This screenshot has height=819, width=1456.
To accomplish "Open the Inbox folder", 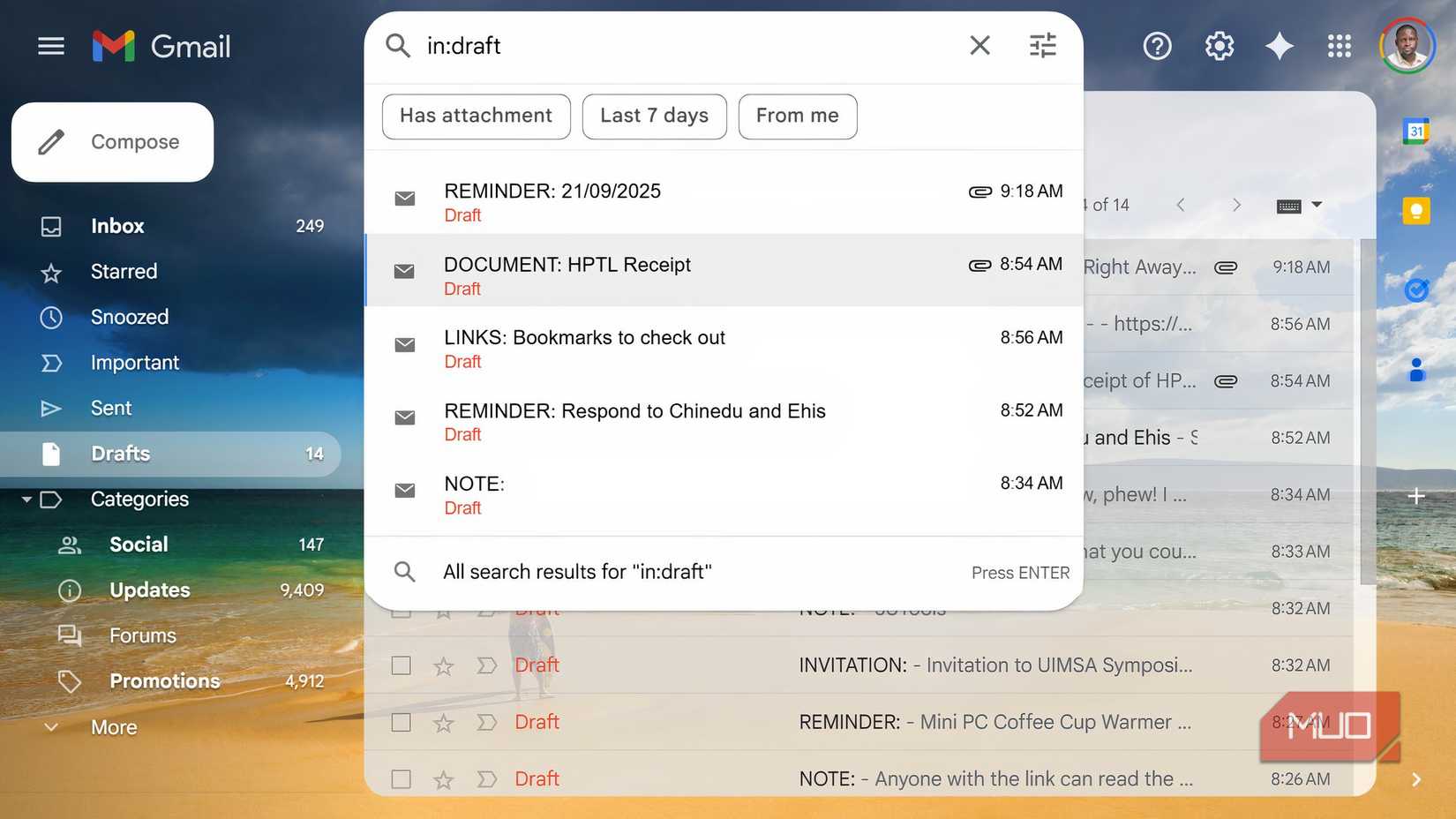I will click(170, 226).
